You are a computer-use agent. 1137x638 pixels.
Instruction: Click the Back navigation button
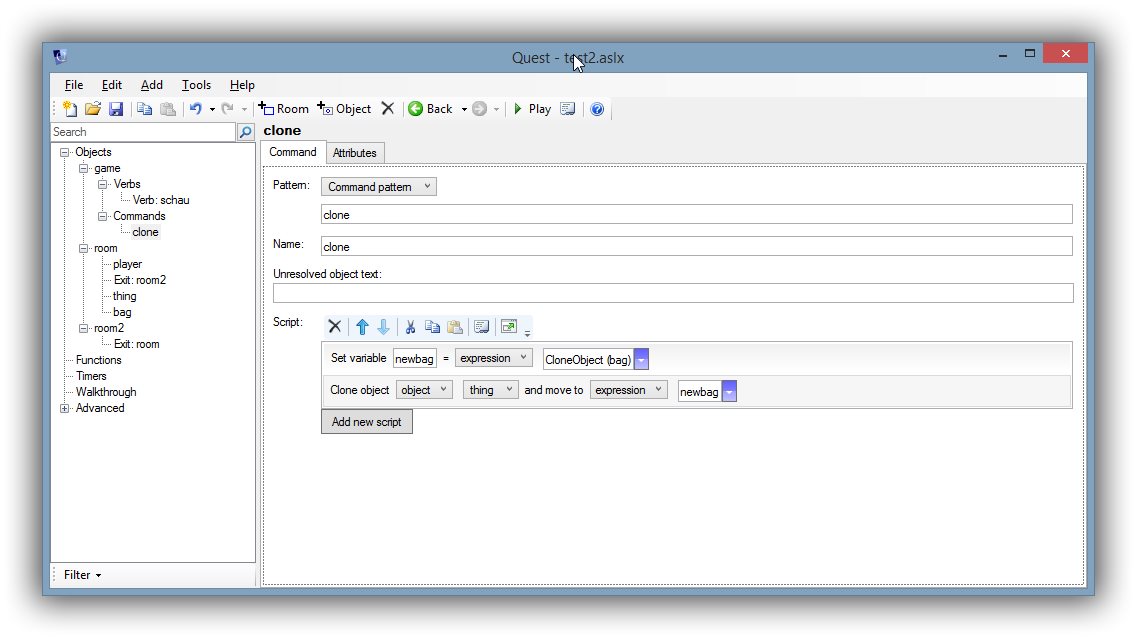point(431,109)
